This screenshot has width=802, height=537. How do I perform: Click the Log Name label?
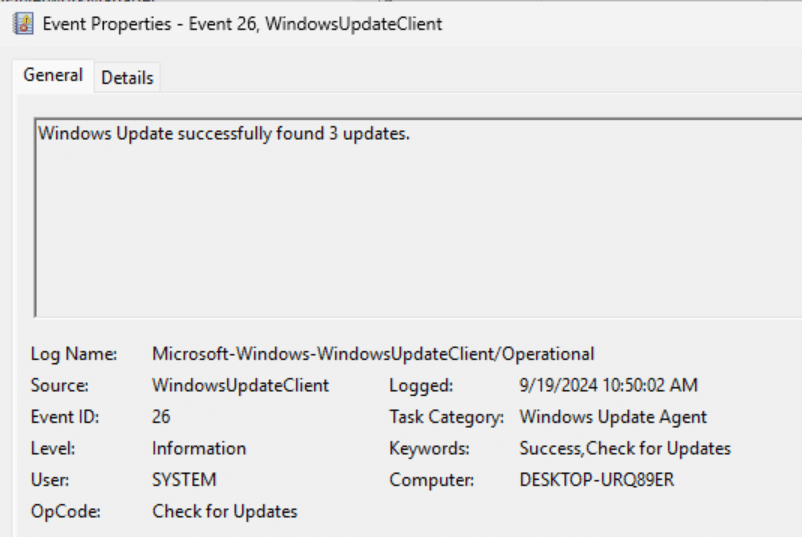tap(74, 354)
